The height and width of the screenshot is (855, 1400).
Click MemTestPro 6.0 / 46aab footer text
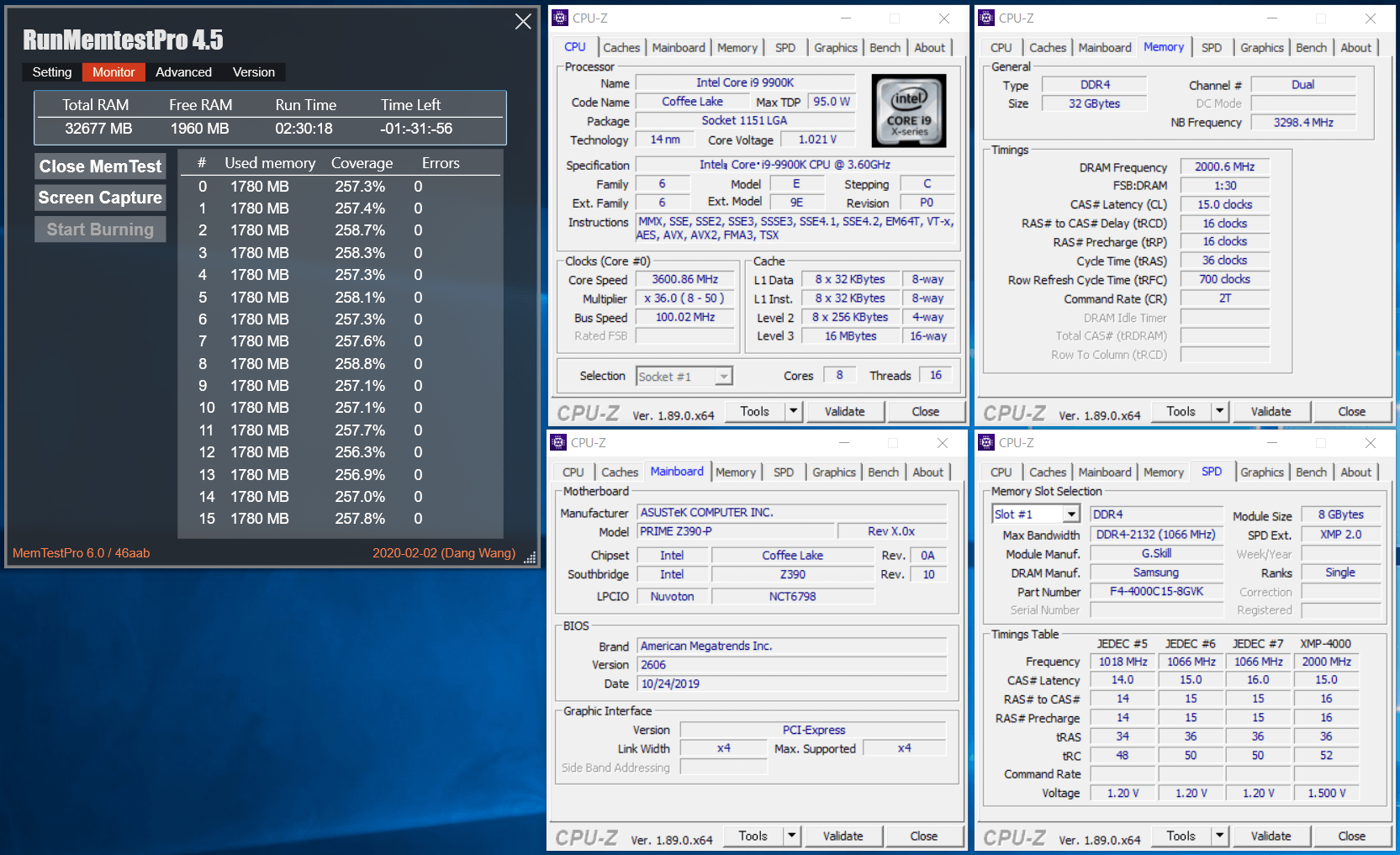click(82, 553)
